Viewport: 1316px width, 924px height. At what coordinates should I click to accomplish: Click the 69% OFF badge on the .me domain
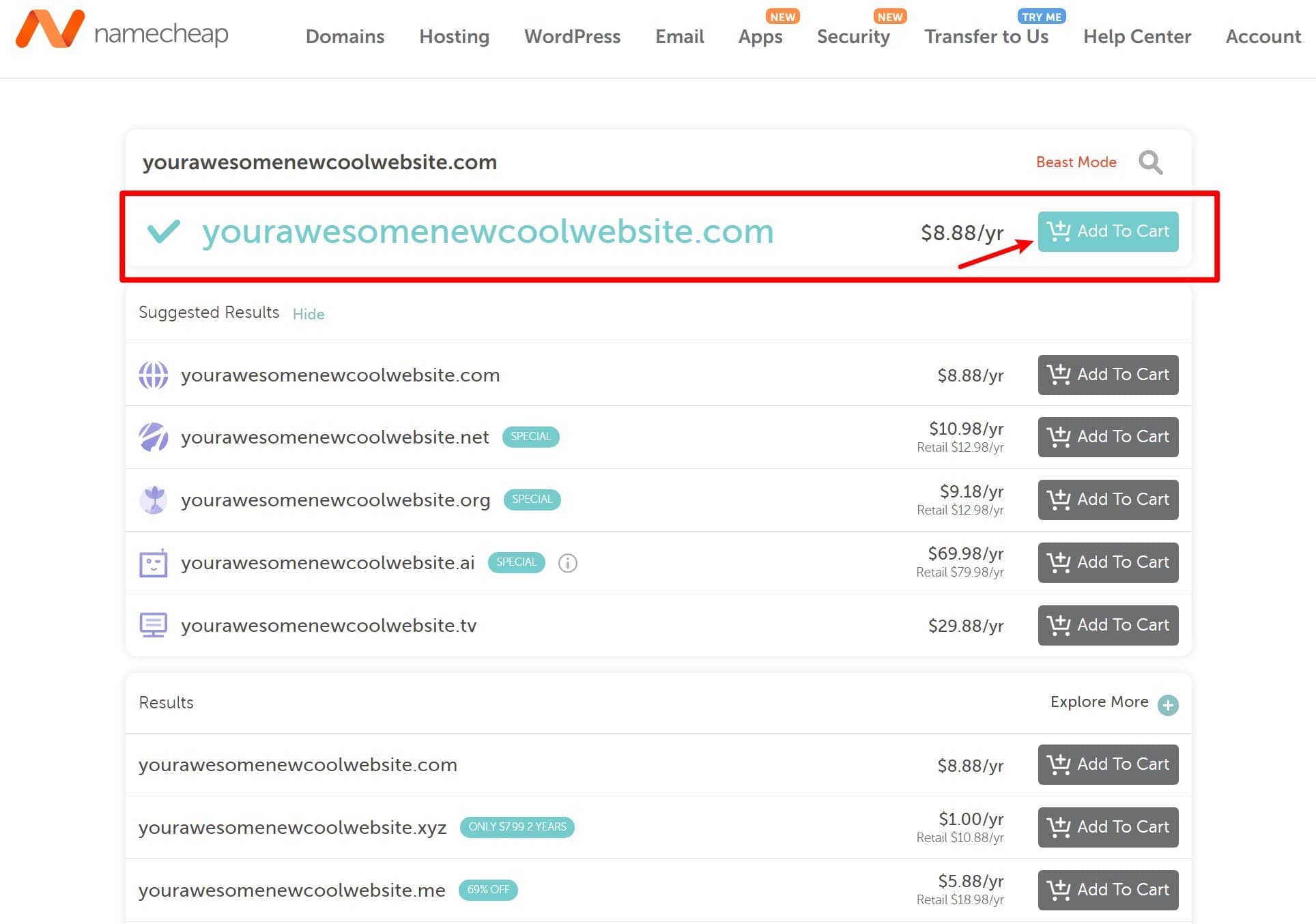tap(488, 890)
